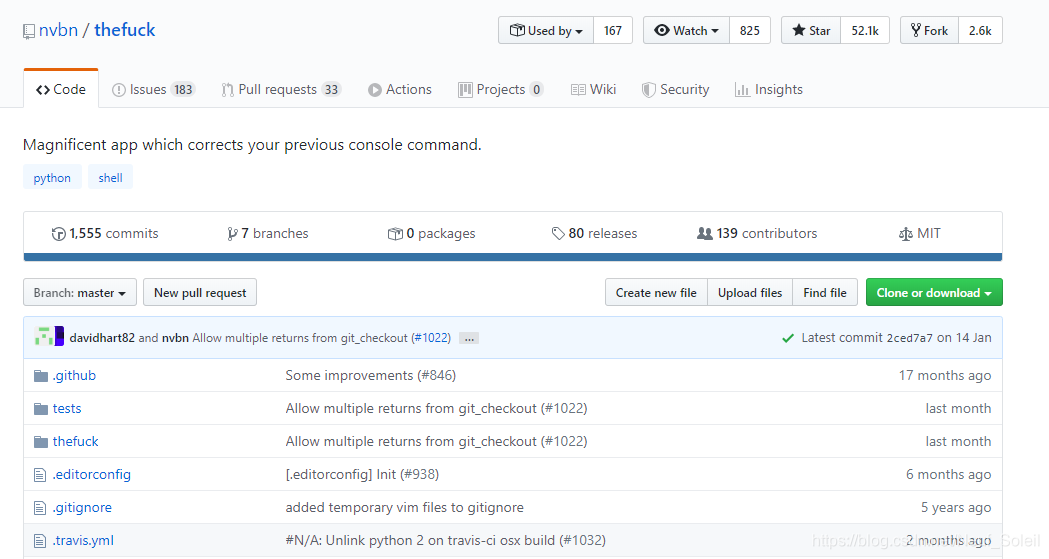Click file icon of .editorconfig row
The image size is (1049, 559).
coord(40,475)
